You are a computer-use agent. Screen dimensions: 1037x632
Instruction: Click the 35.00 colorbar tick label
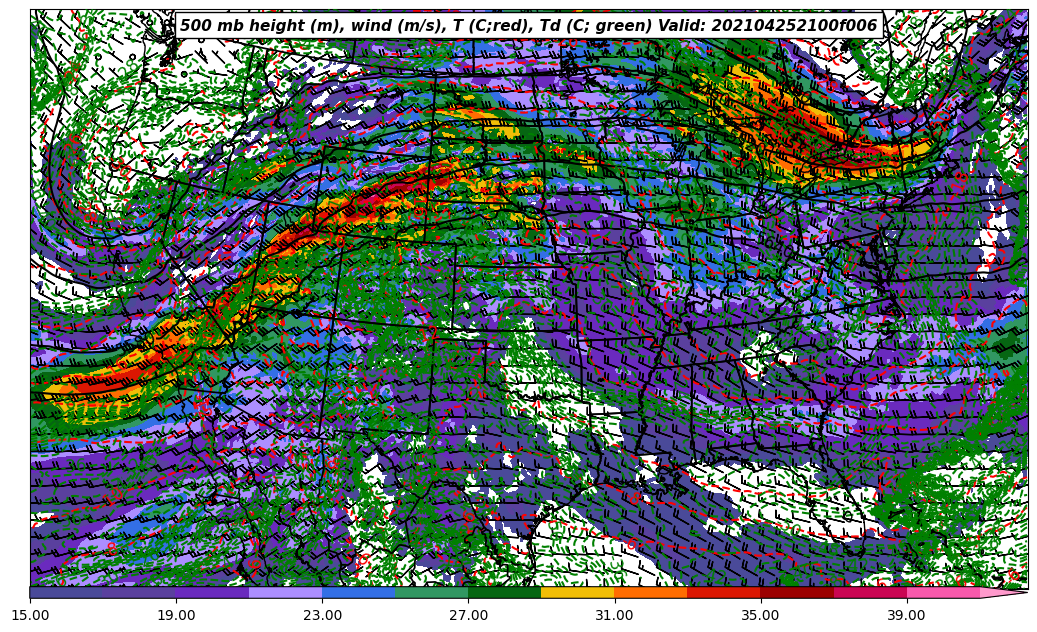click(x=761, y=615)
